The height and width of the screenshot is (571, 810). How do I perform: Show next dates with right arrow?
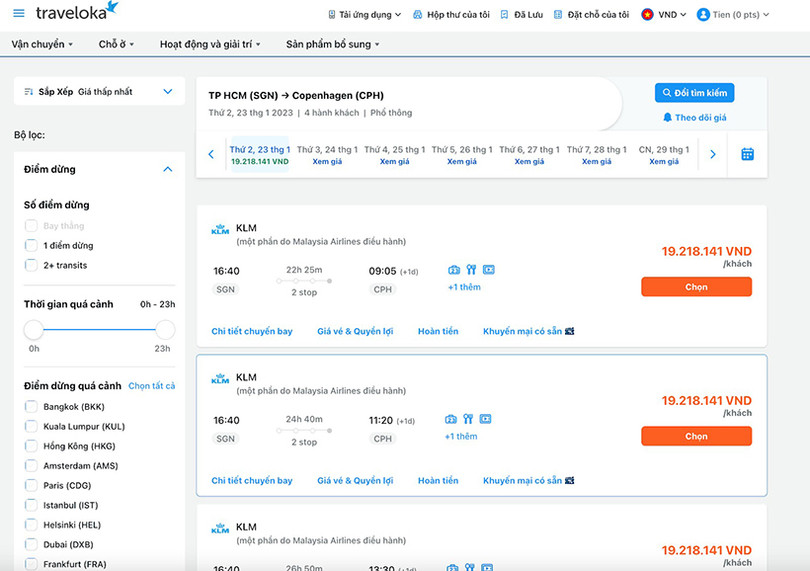(x=712, y=154)
